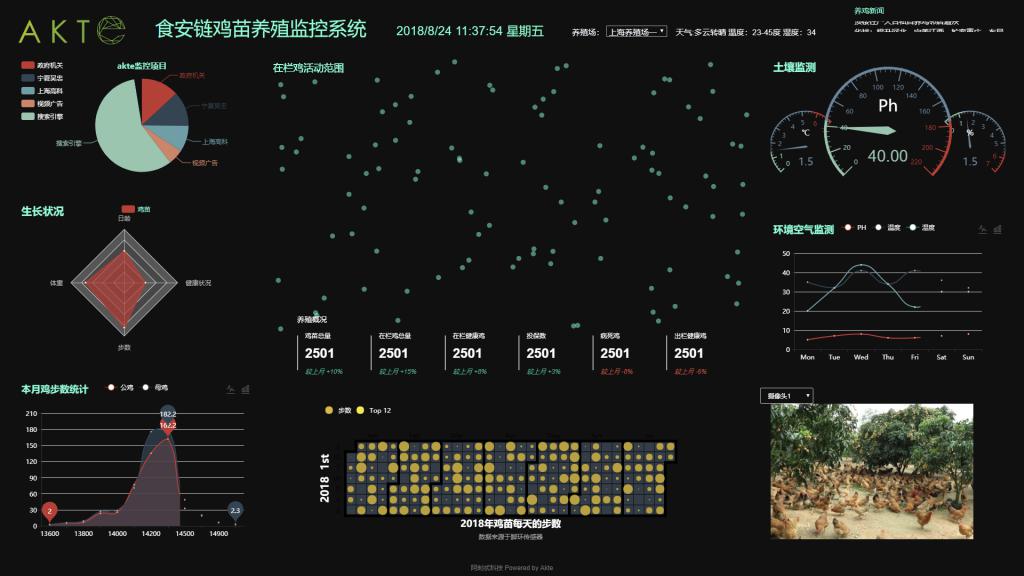Select the bar chart icon on 本月鸡步数统计 panel
This screenshot has width=1024, height=576.
click(247, 390)
